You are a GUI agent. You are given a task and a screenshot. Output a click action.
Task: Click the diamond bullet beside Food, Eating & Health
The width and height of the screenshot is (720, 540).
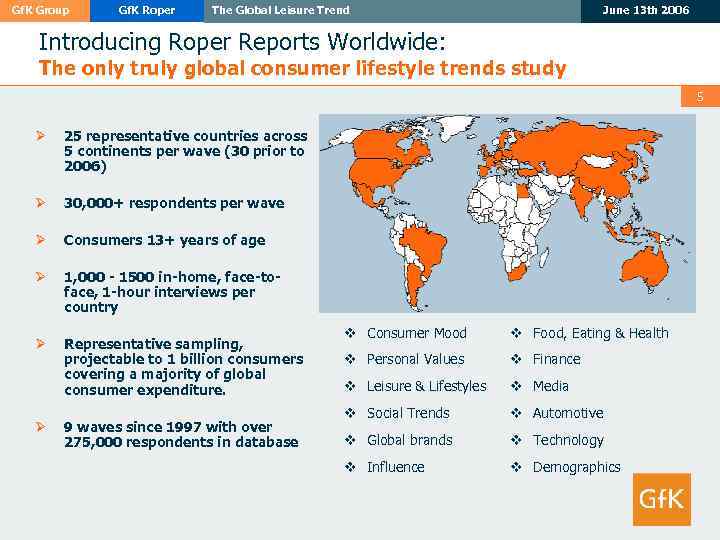click(517, 333)
